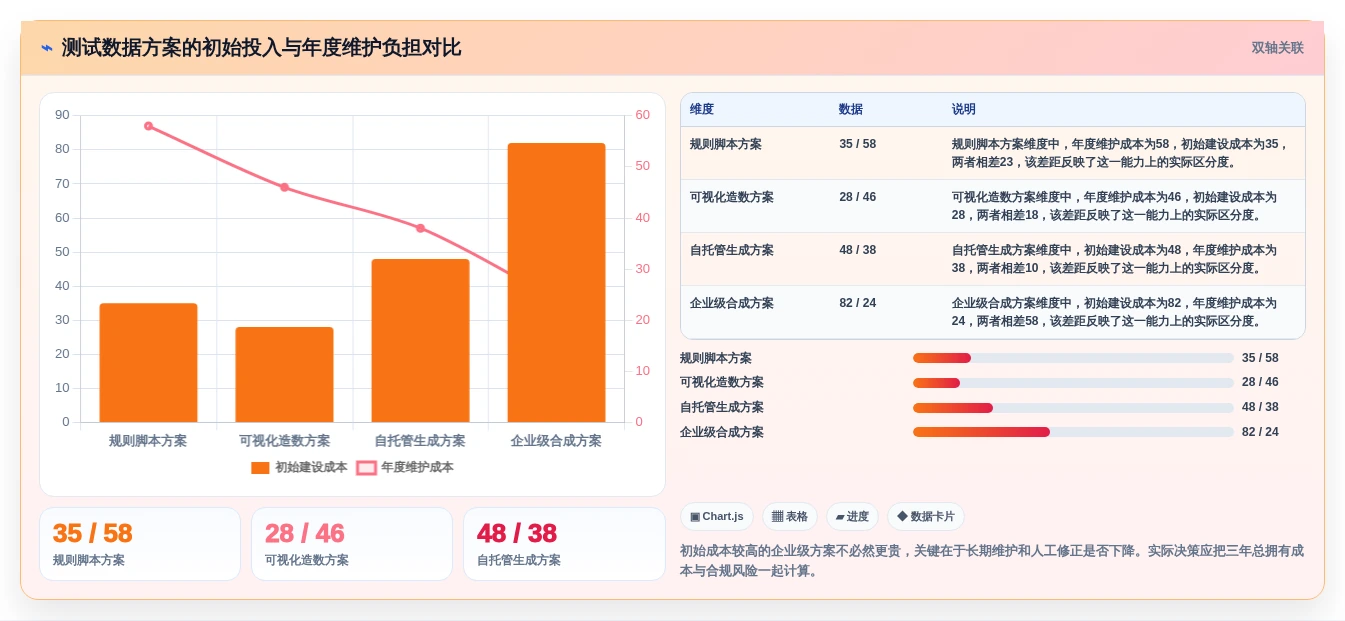The image size is (1345, 621).
Task: Click the progress bar for 可视化造数方案
Action: tap(1073, 383)
